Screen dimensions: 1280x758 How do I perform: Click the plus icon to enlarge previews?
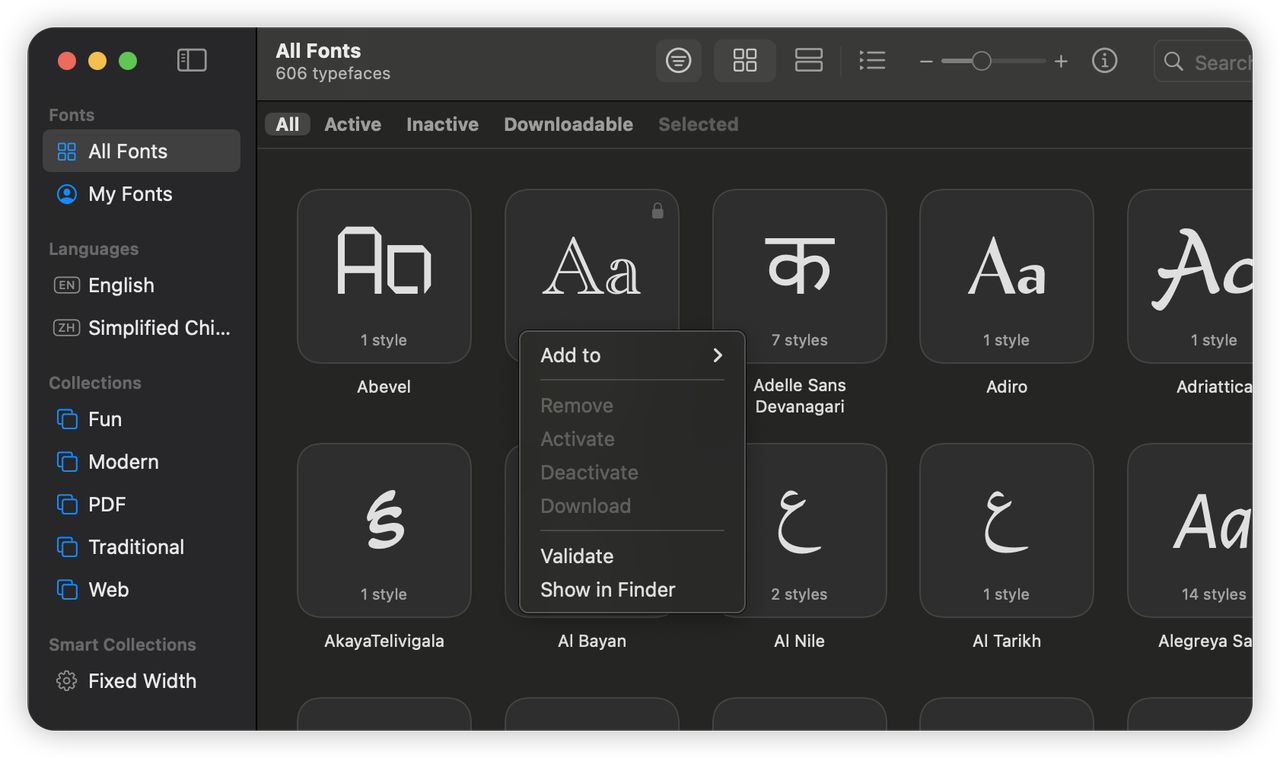pos(1061,62)
